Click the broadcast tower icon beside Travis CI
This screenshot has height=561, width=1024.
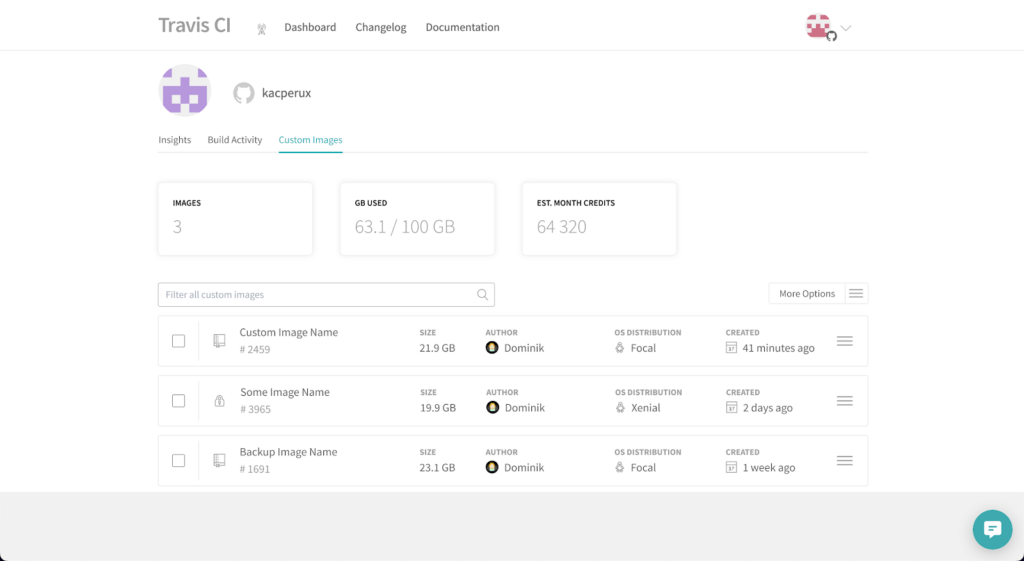click(262, 29)
